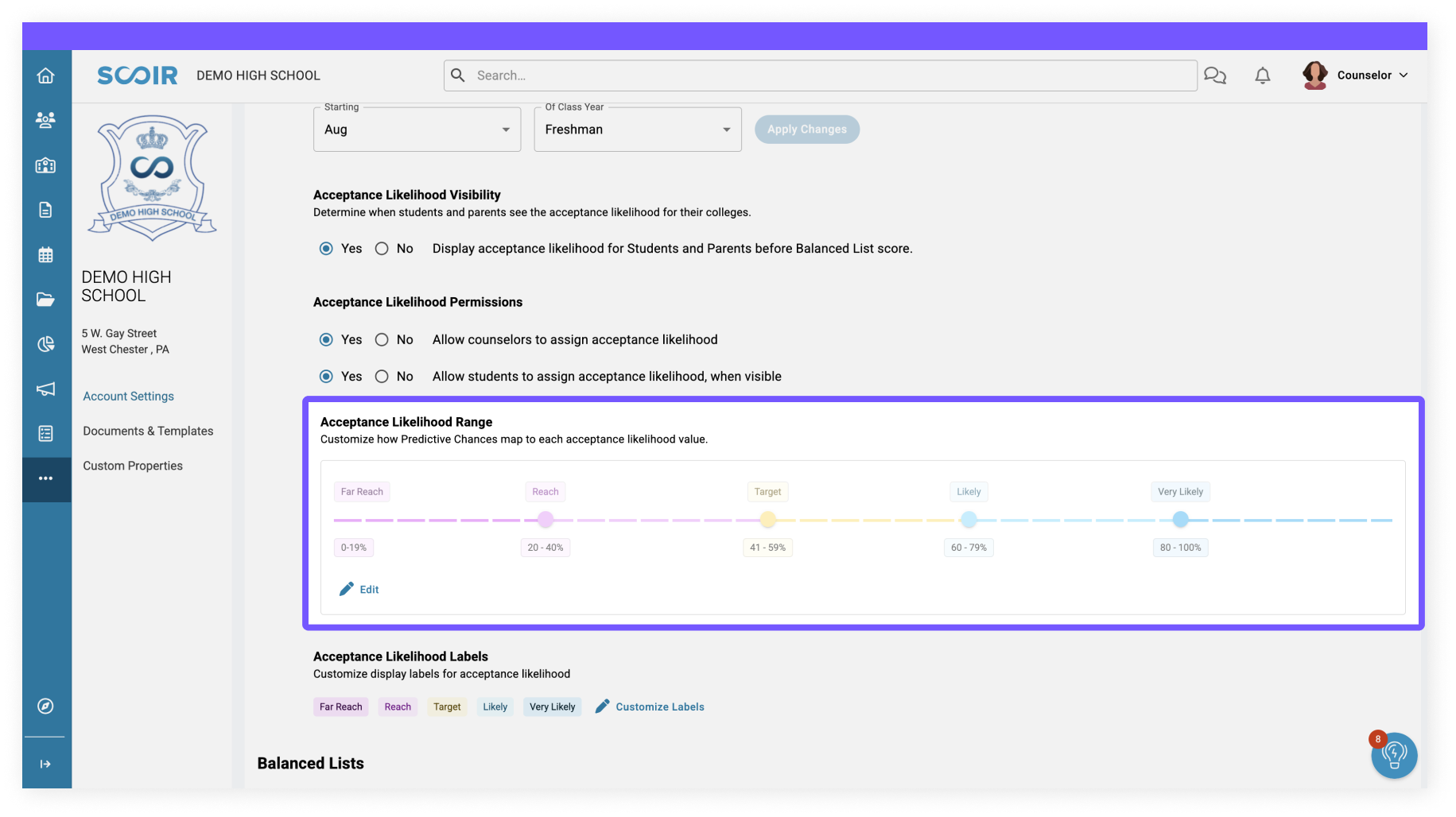Click the search magnifier icon
1456x817 pixels.
(458, 76)
